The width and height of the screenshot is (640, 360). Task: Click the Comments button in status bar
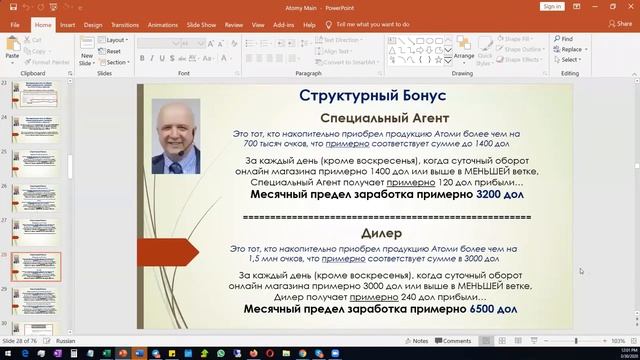click(x=453, y=341)
